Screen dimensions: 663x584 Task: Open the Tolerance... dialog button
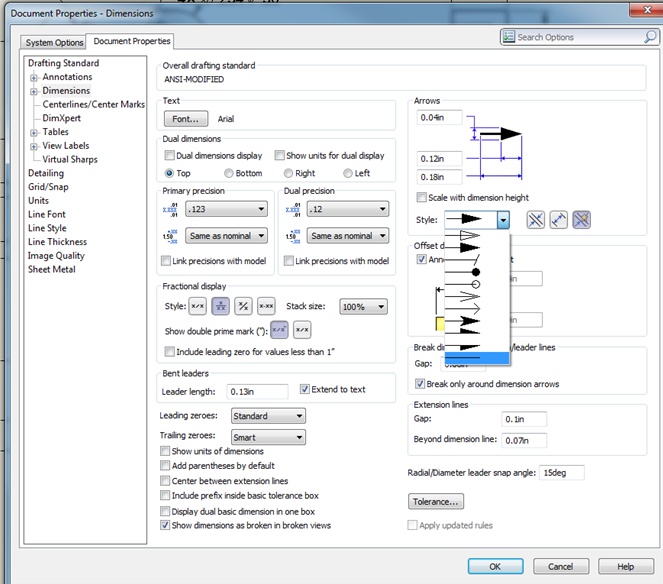click(x=436, y=502)
